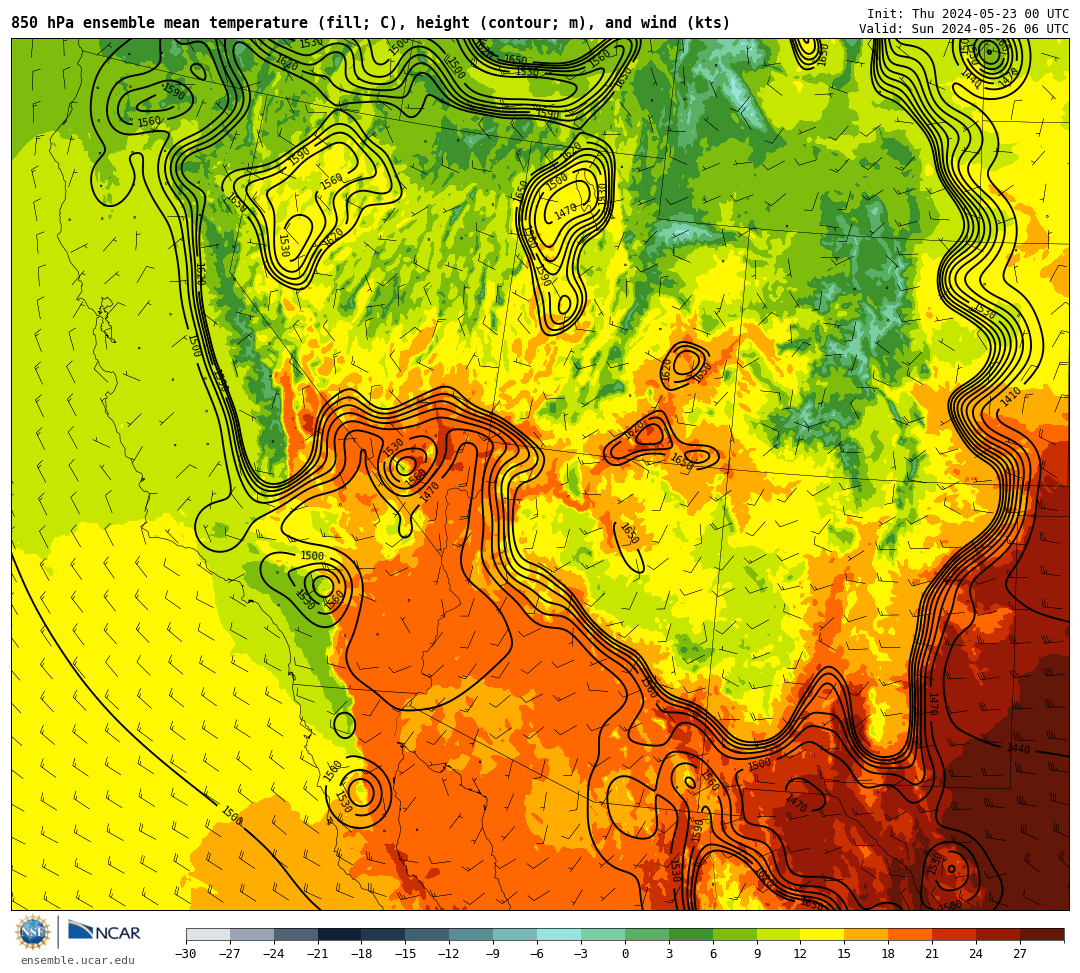Image resolution: width=1080 pixels, height=973 pixels.
Task: Click the 27 colorbar tick label
Action: pyautogui.click(x=1021, y=954)
